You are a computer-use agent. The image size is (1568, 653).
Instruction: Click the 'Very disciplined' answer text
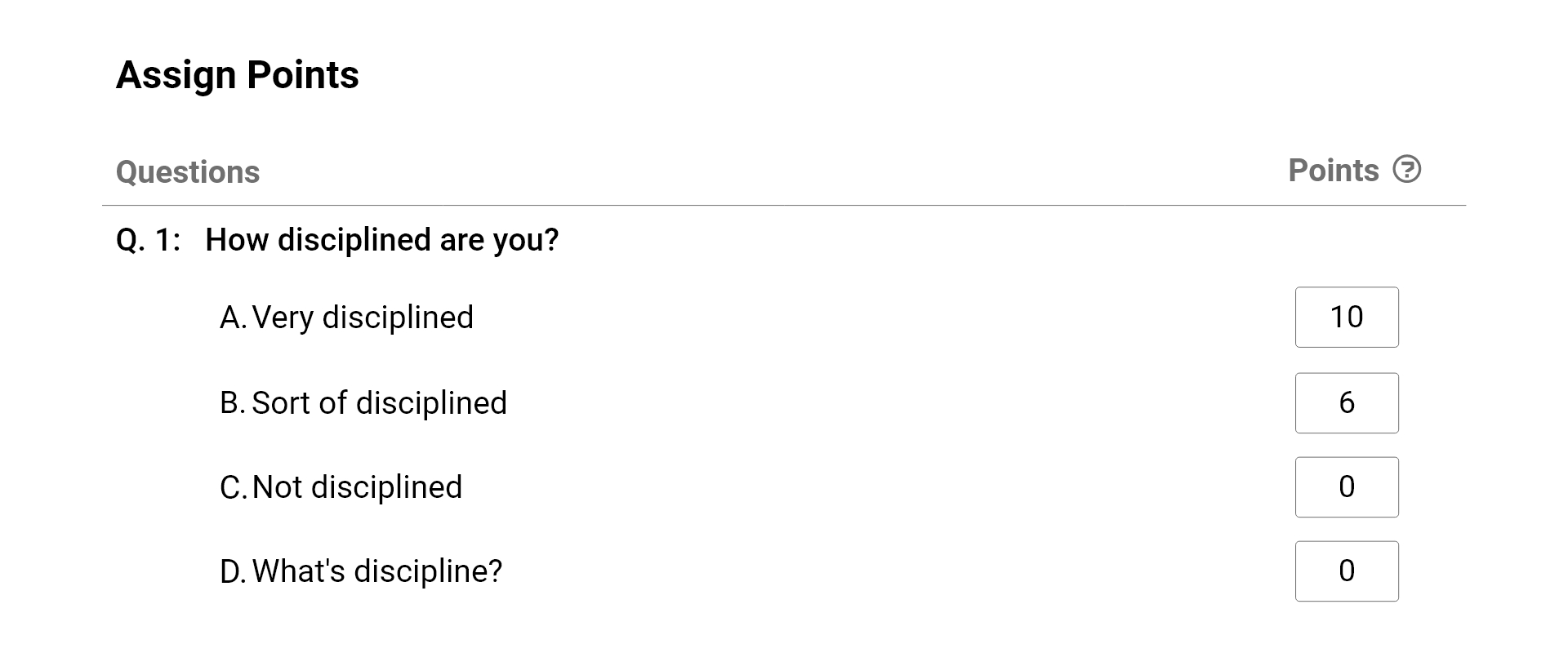coord(363,318)
